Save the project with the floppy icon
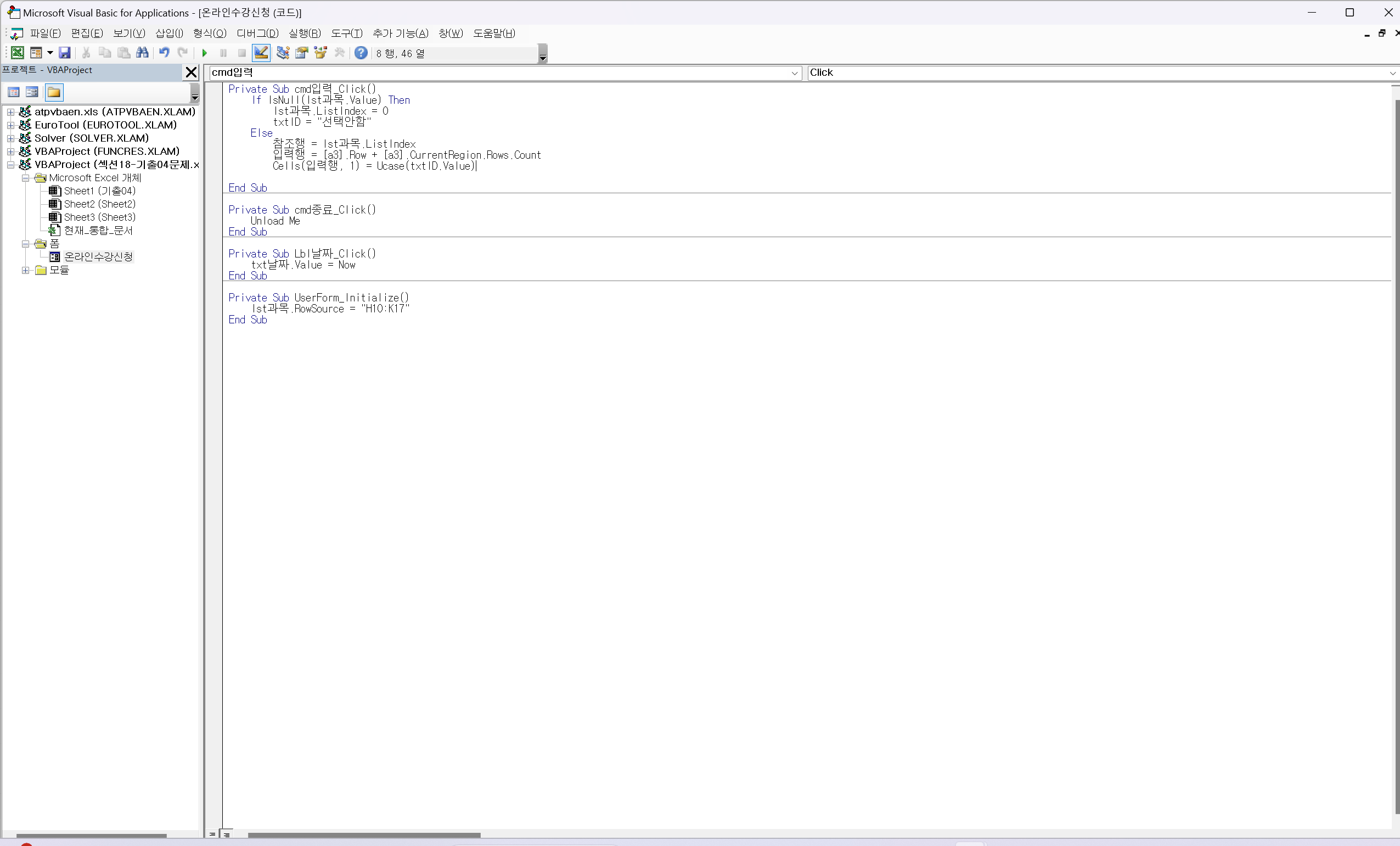1400x846 pixels. [x=65, y=53]
